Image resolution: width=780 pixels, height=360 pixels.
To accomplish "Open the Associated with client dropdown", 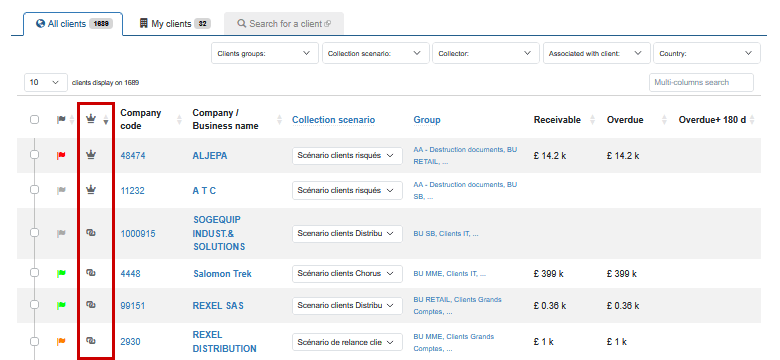I will (x=596, y=53).
